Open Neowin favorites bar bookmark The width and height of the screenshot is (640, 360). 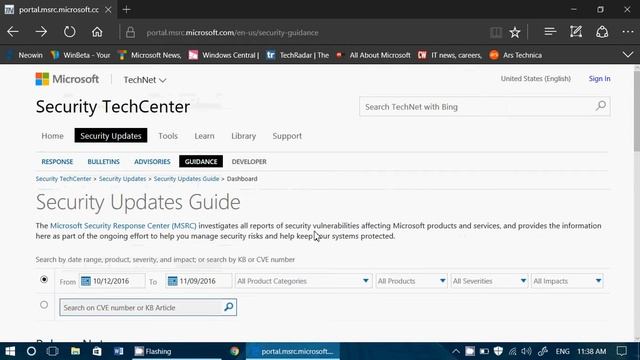click(25, 55)
